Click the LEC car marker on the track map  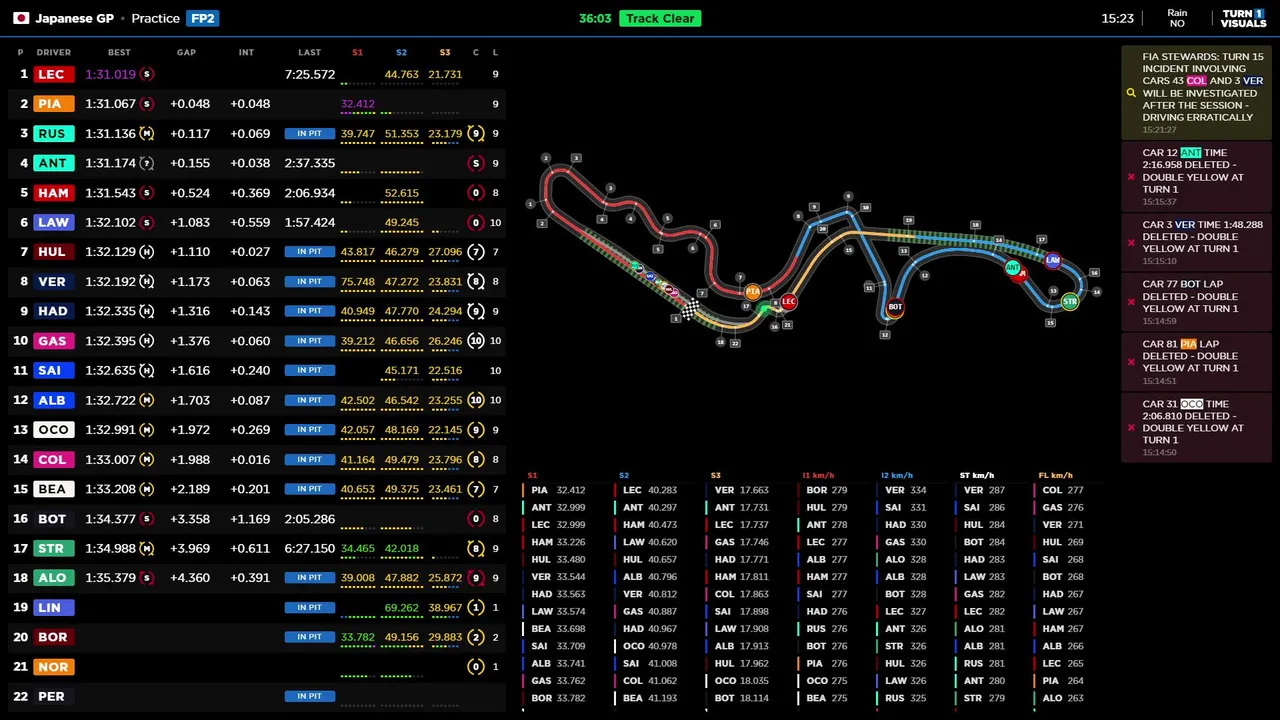click(789, 302)
